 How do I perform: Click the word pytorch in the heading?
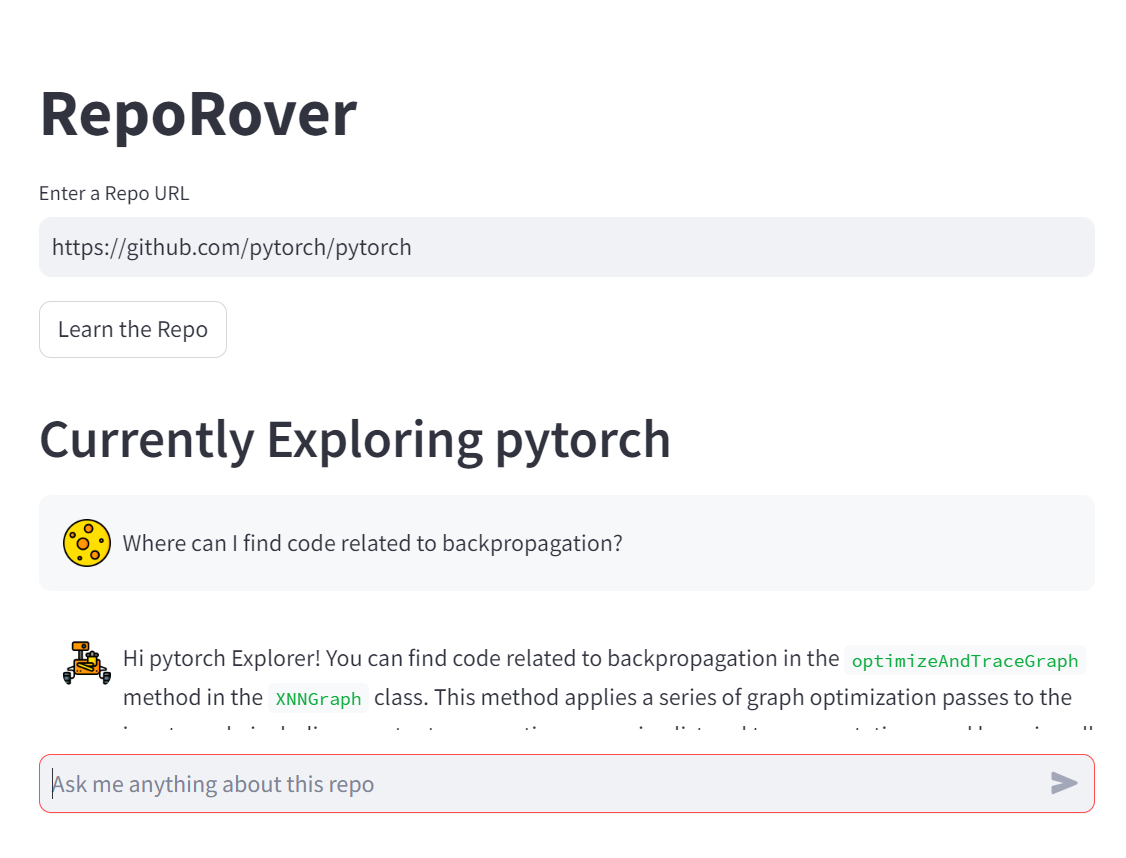click(582, 439)
